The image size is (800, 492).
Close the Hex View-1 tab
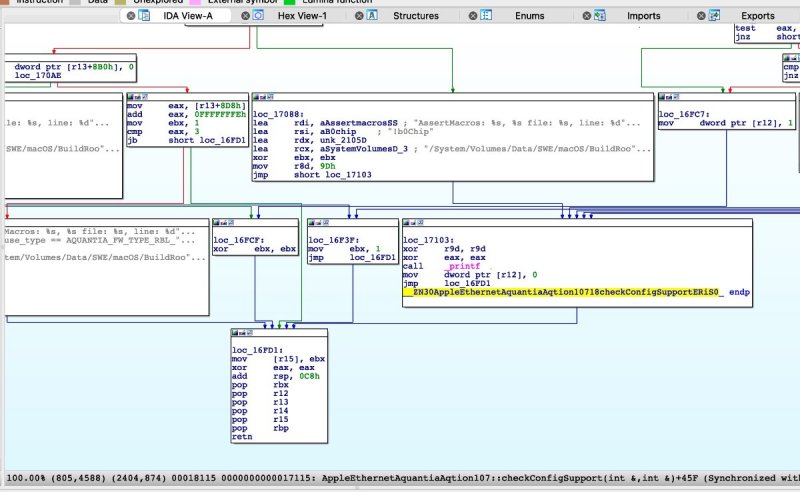pos(244,16)
